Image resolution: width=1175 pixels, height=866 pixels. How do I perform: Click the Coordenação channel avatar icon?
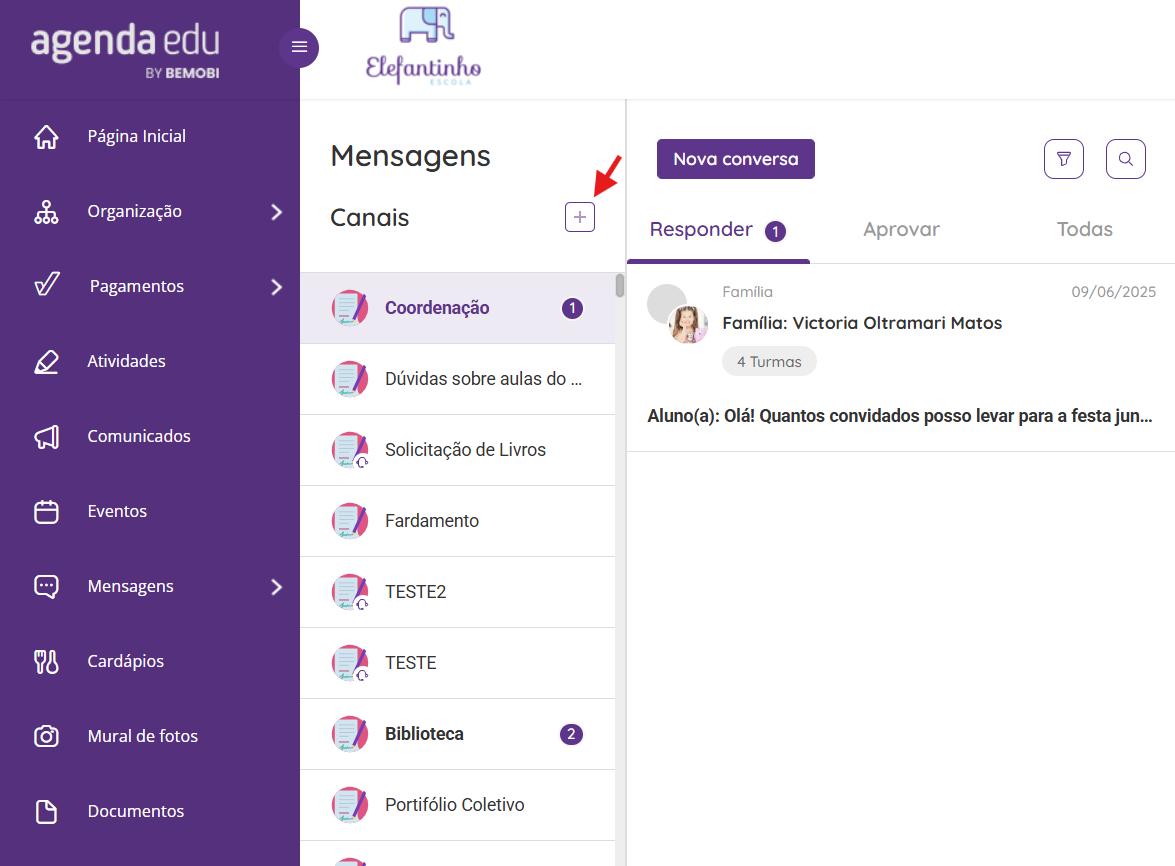click(x=350, y=308)
